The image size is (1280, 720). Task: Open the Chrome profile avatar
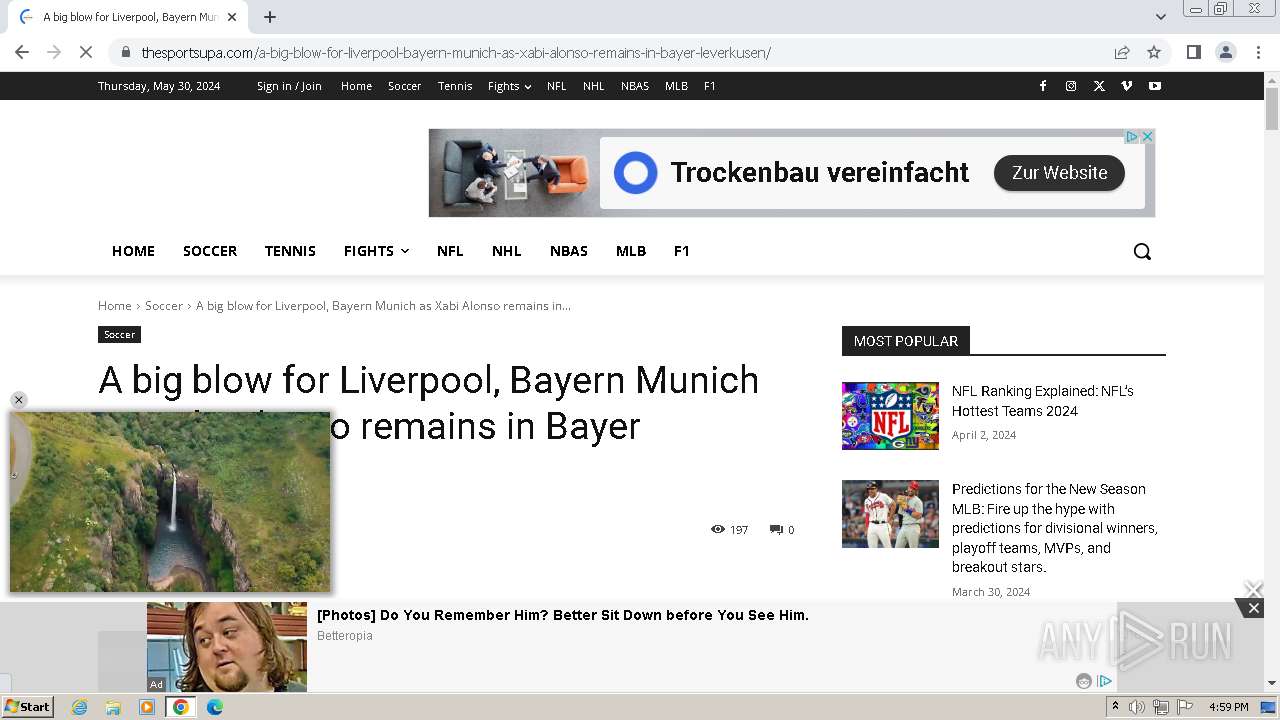(1225, 52)
